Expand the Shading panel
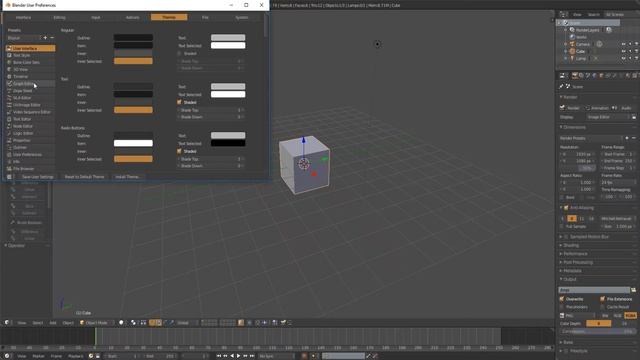 pos(571,245)
